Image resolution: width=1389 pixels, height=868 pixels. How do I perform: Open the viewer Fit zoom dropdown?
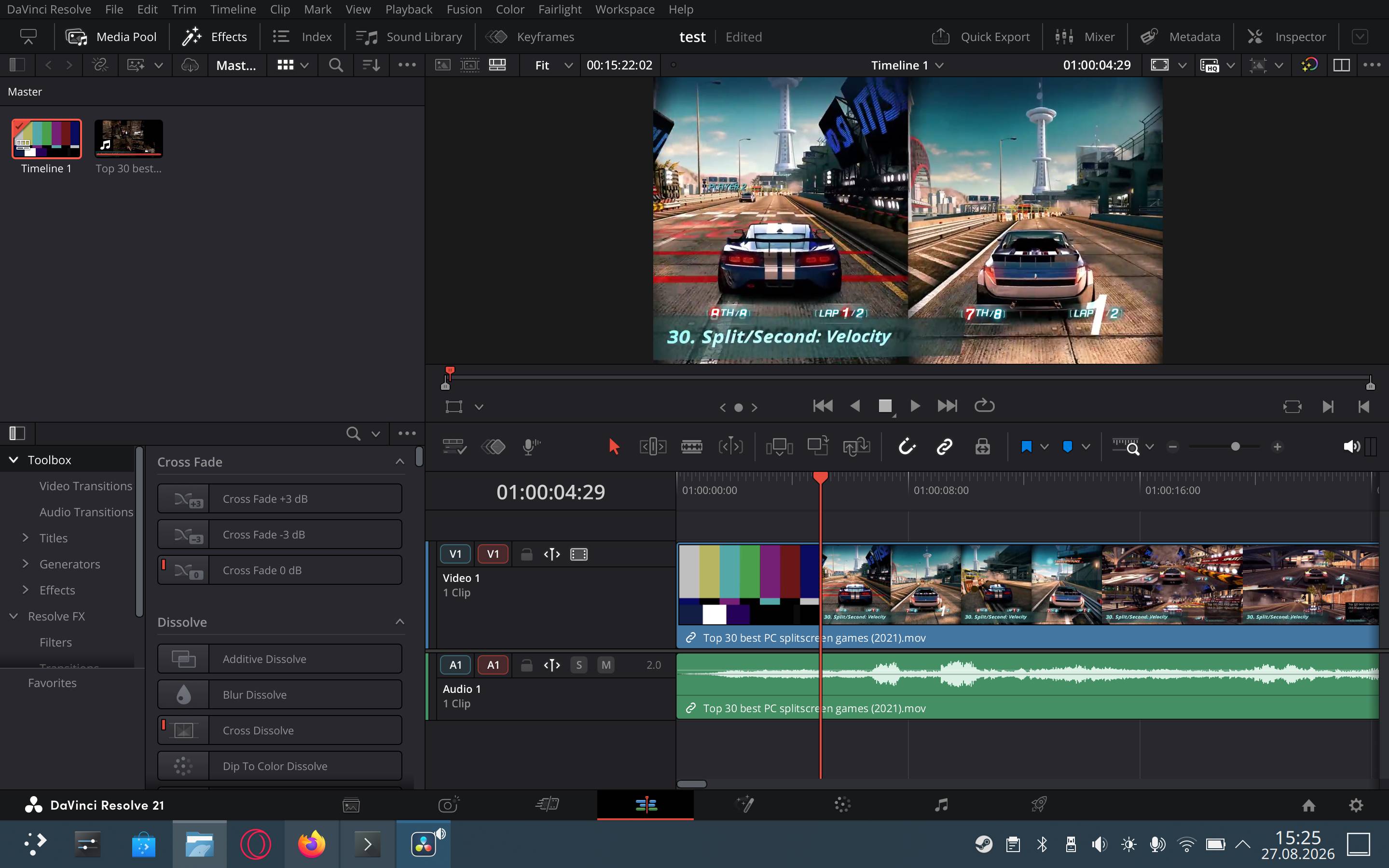tap(553, 66)
